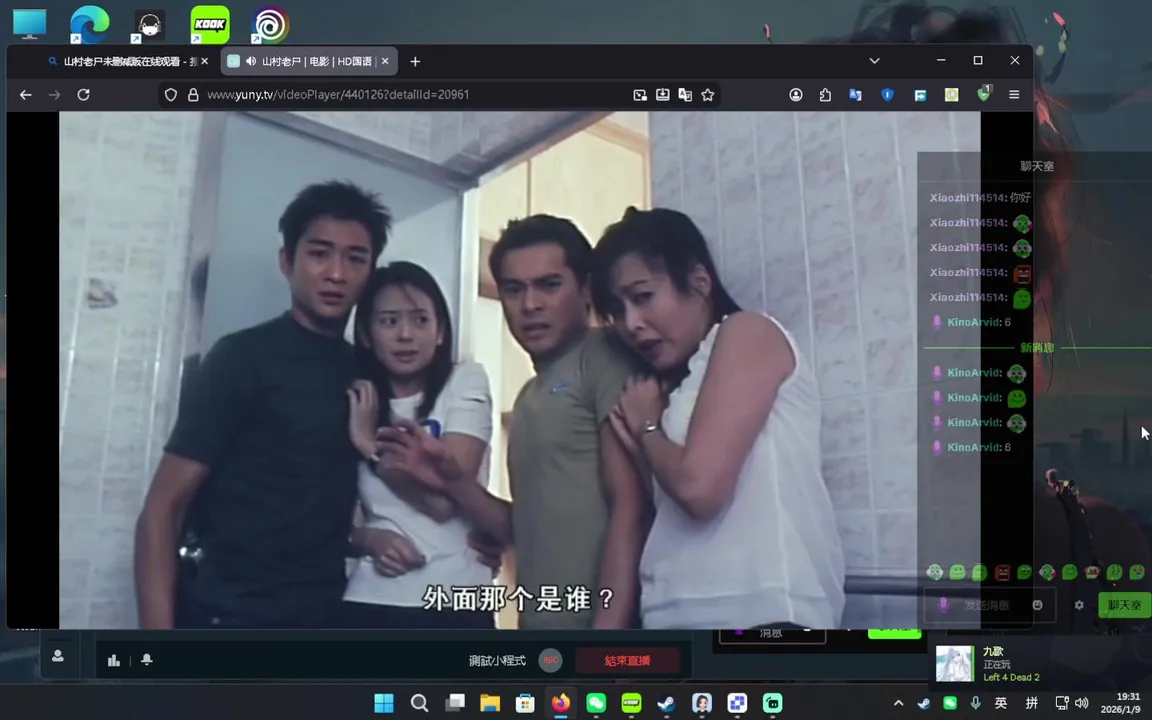Go back to previous page in Firefox

point(26,95)
